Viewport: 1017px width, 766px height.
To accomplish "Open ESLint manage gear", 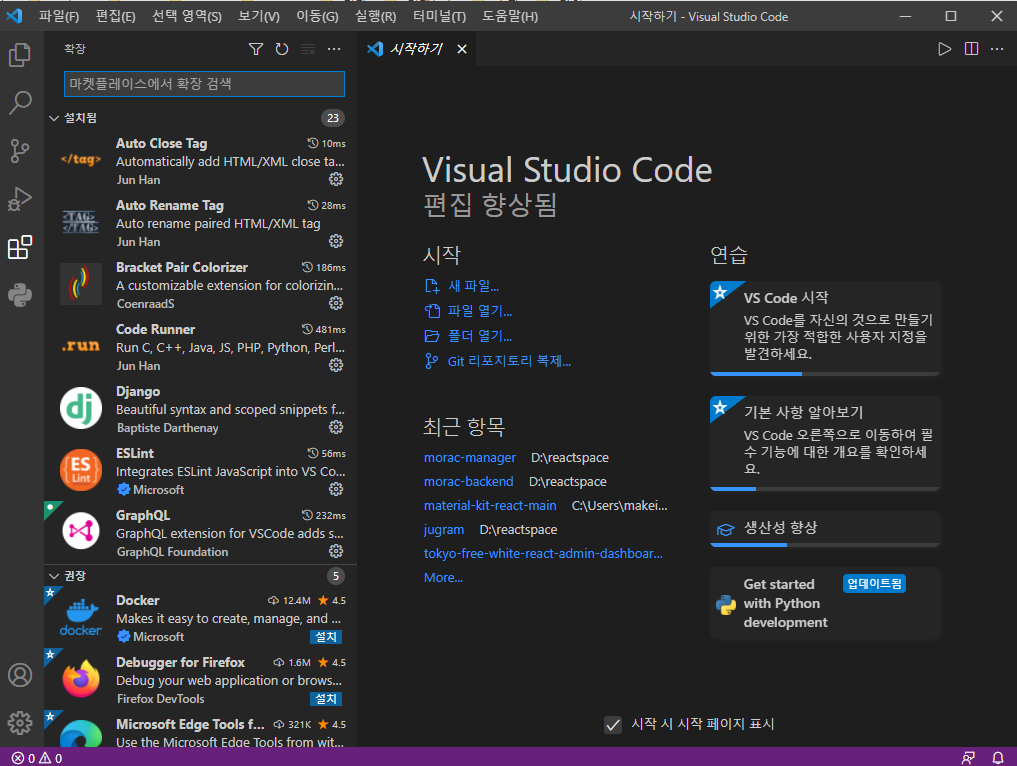I will click(x=336, y=489).
